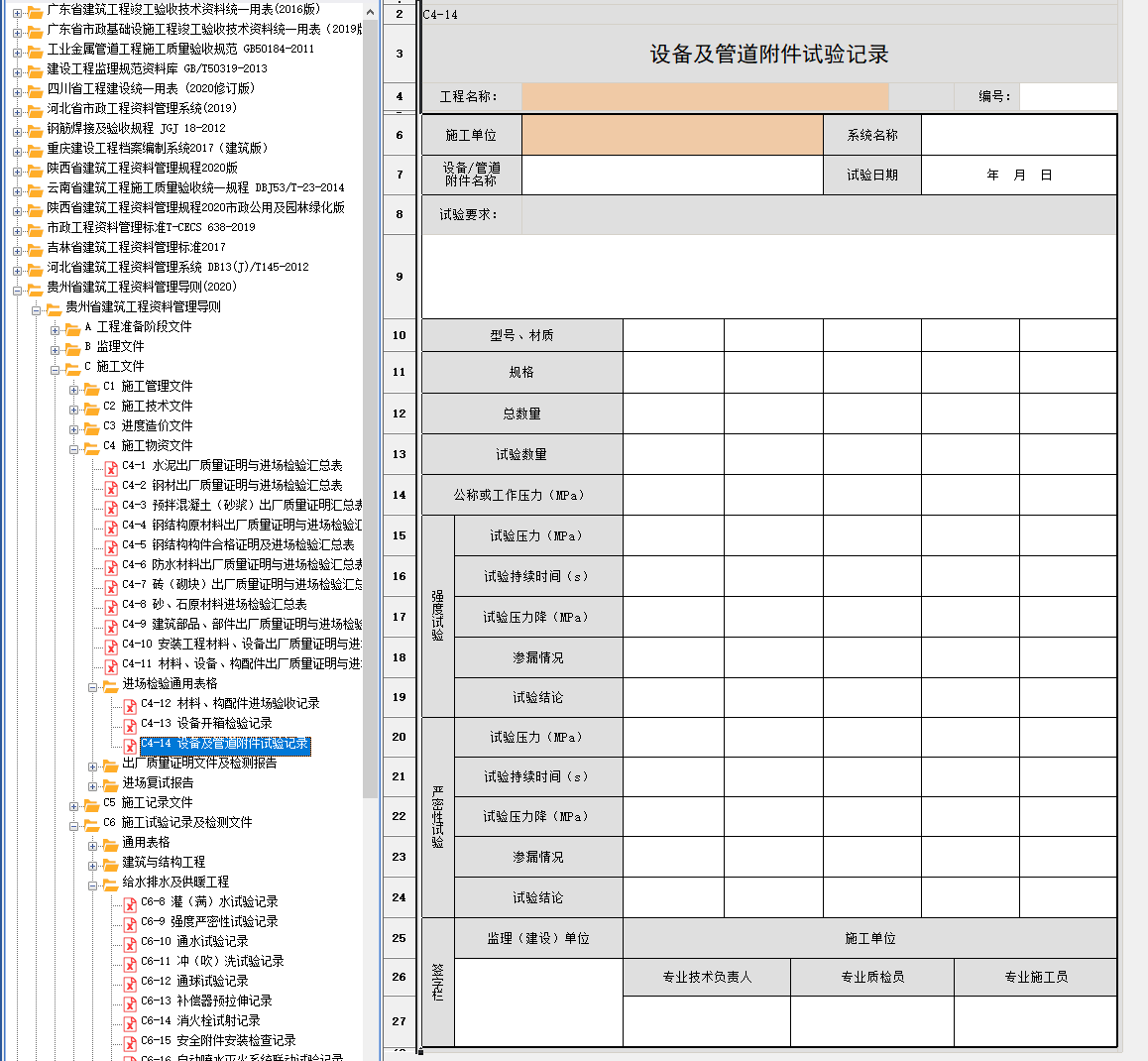
Task: Click the large 试验要求 text area
Action: (769, 277)
